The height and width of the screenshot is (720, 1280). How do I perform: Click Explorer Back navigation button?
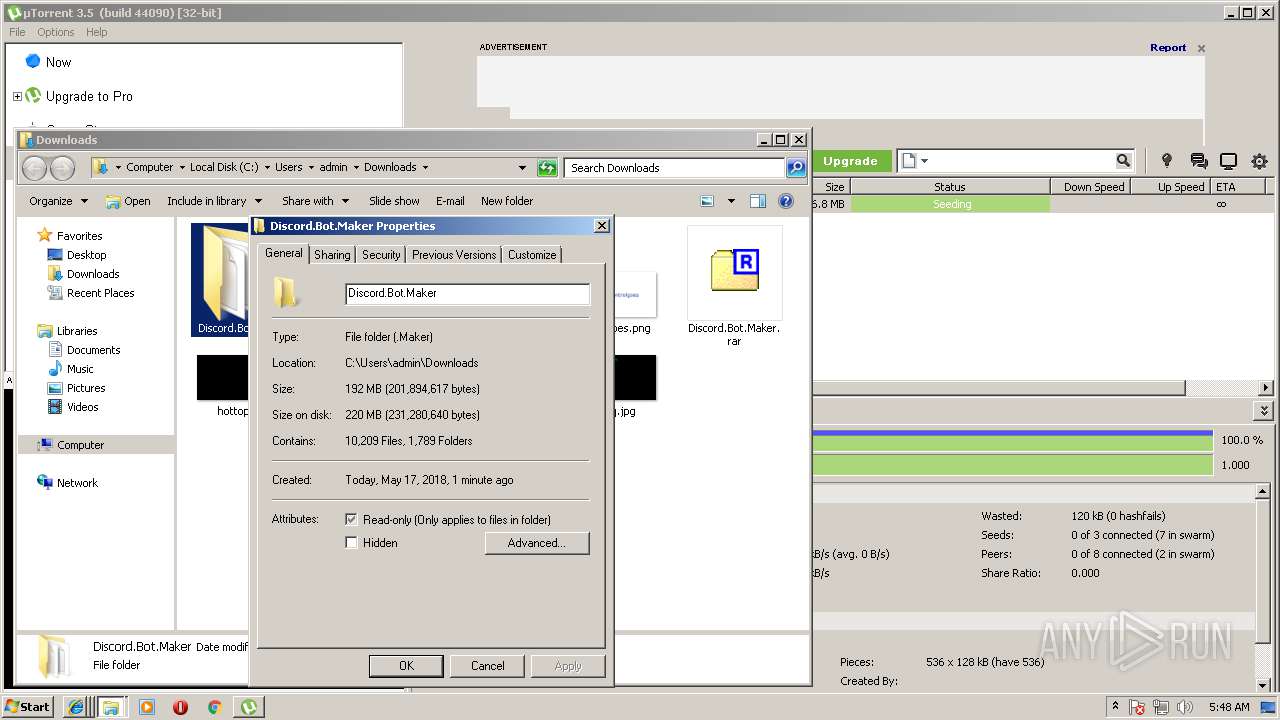35,168
